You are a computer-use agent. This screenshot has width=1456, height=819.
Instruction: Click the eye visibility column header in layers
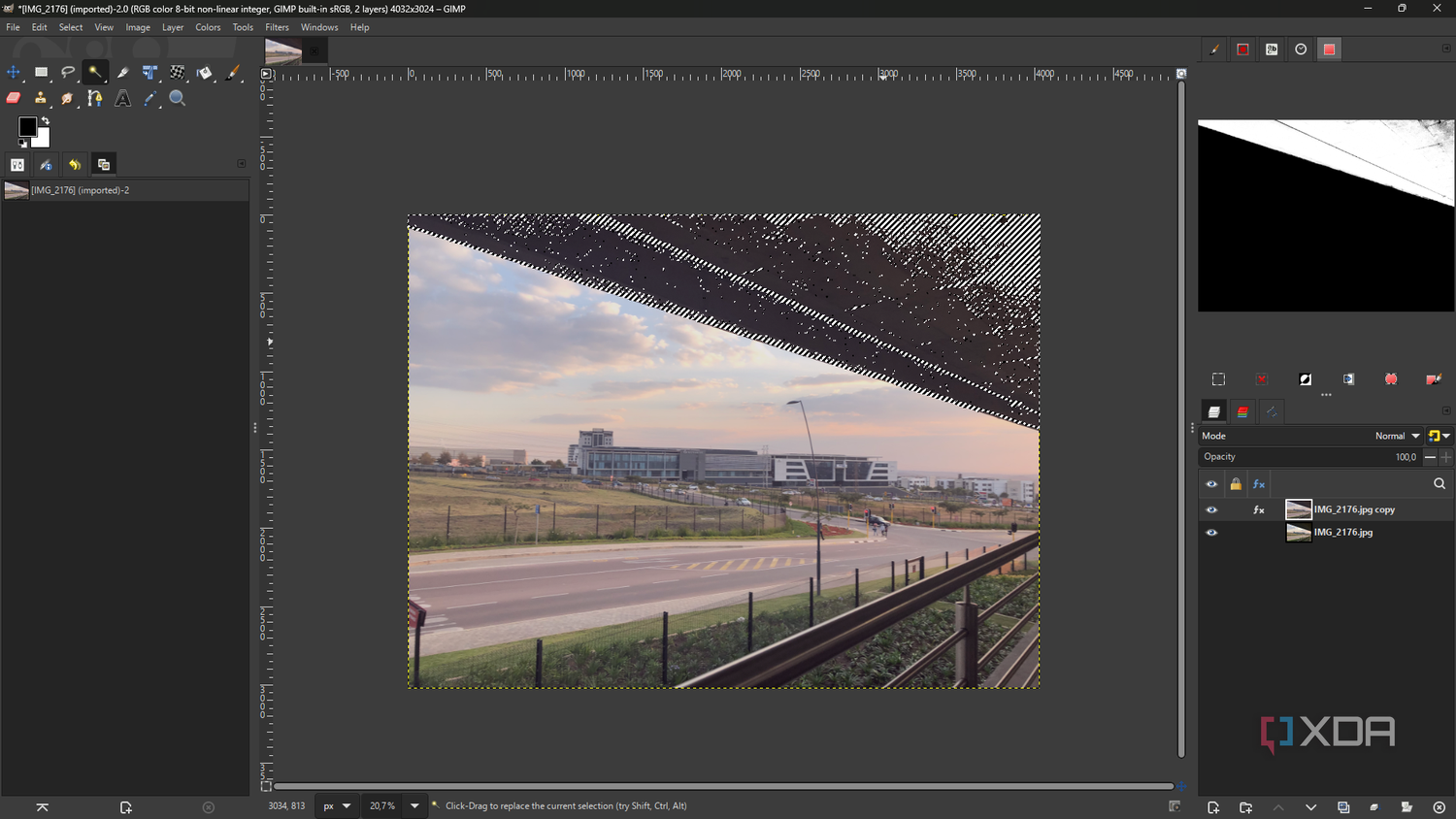coord(1211,483)
